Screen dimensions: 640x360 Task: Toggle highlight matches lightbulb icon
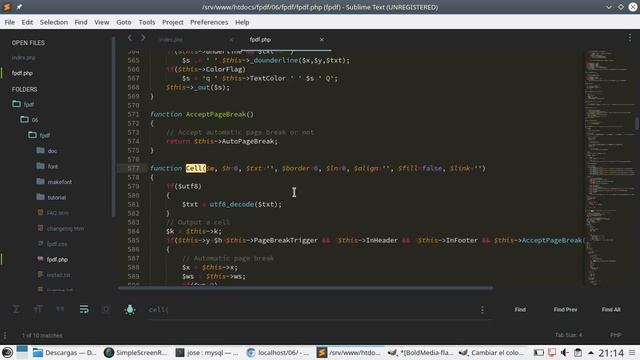coord(130,309)
